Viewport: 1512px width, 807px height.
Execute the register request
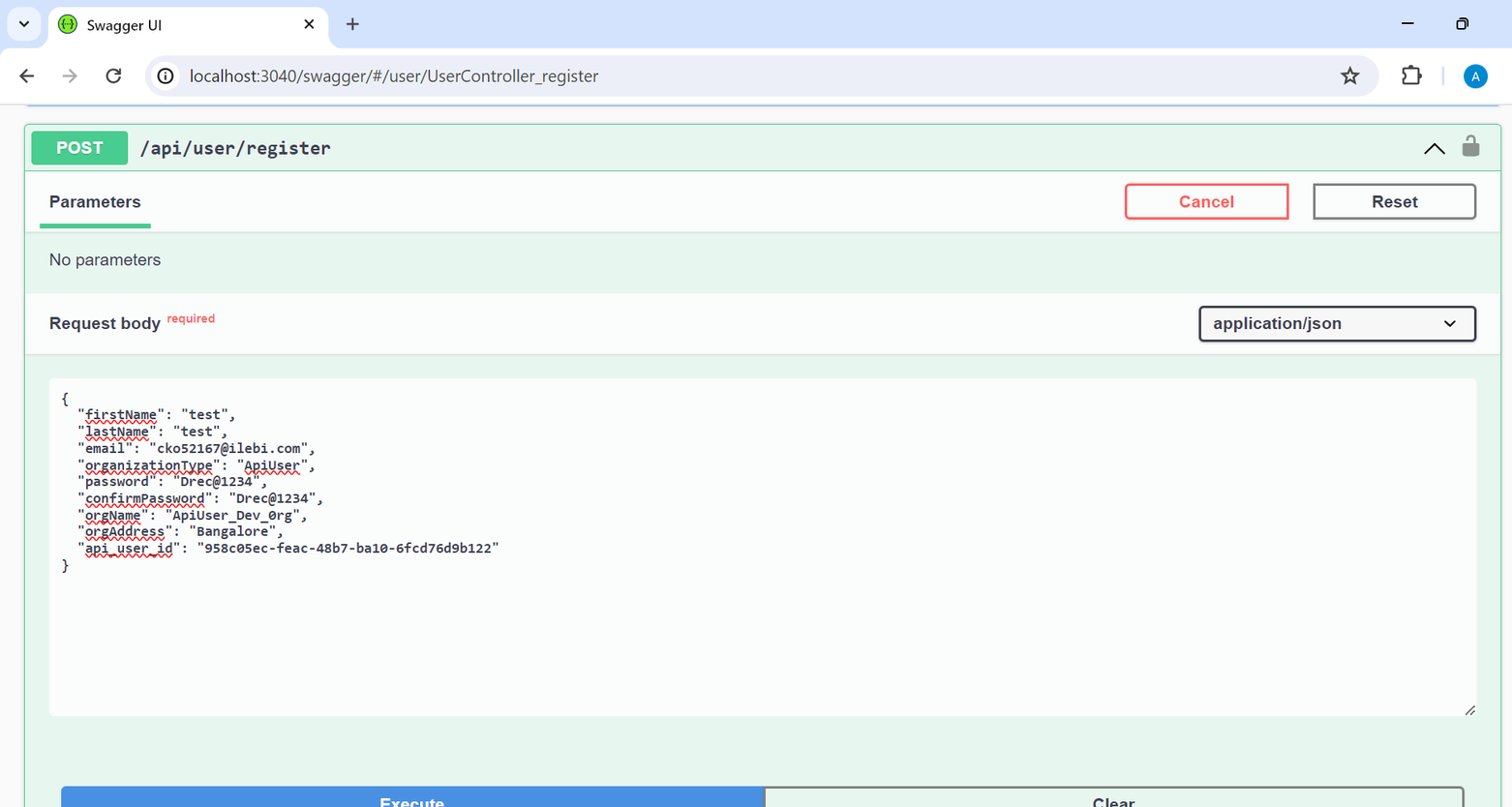[x=412, y=797]
